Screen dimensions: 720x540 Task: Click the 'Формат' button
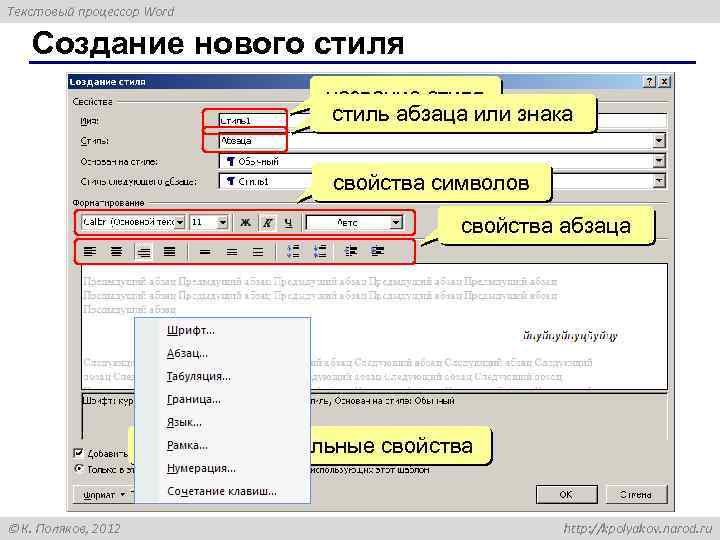click(x=103, y=495)
